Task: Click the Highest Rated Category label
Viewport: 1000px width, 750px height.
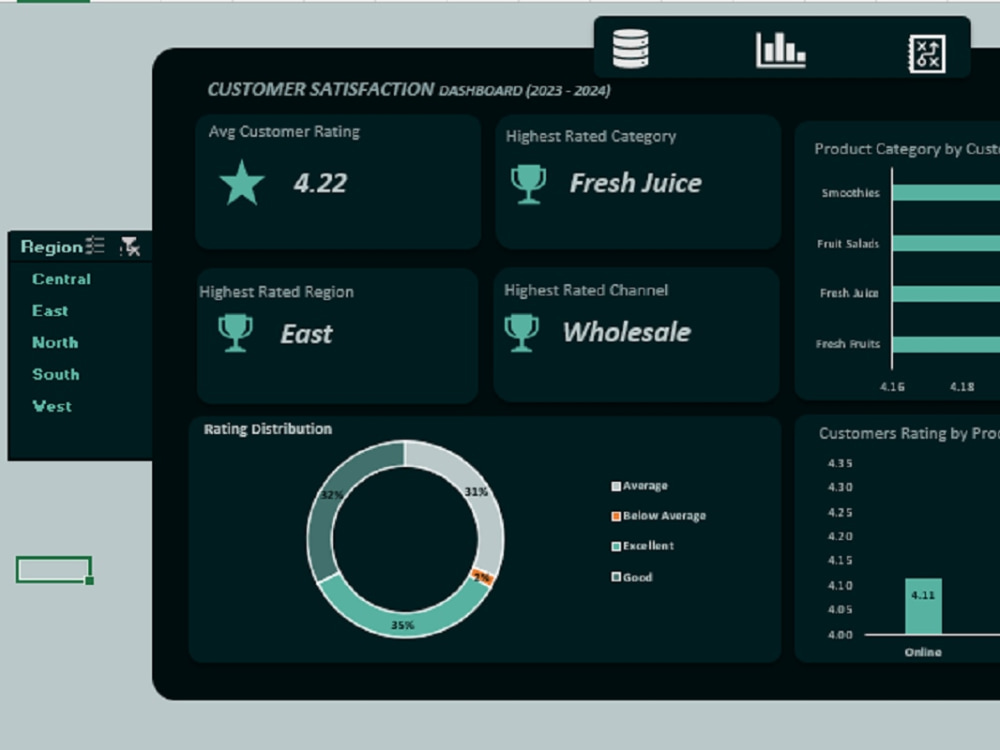Action: [x=591, y=136]
